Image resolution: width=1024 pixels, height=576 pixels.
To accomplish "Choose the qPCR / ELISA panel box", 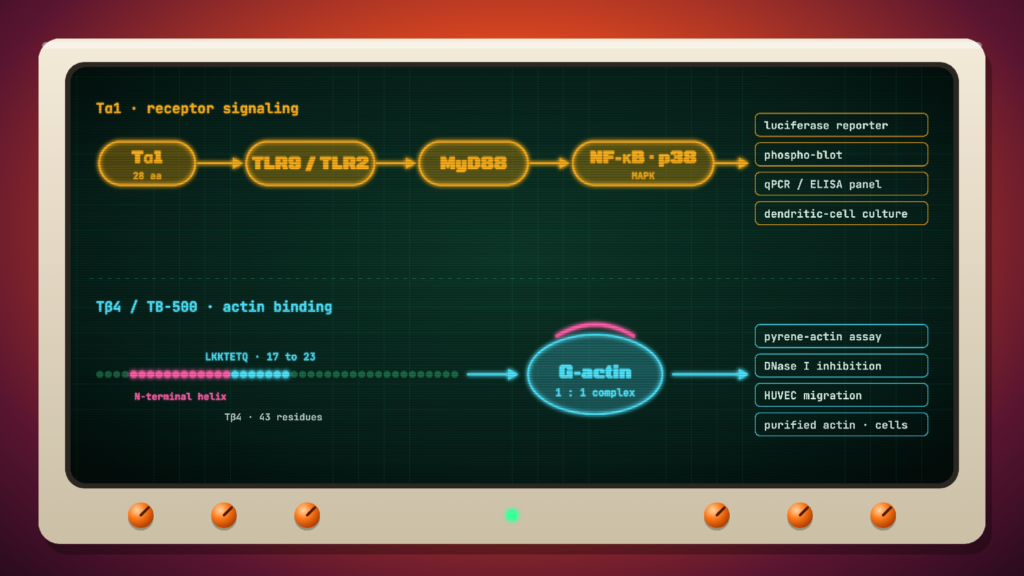I will (841, 184).
